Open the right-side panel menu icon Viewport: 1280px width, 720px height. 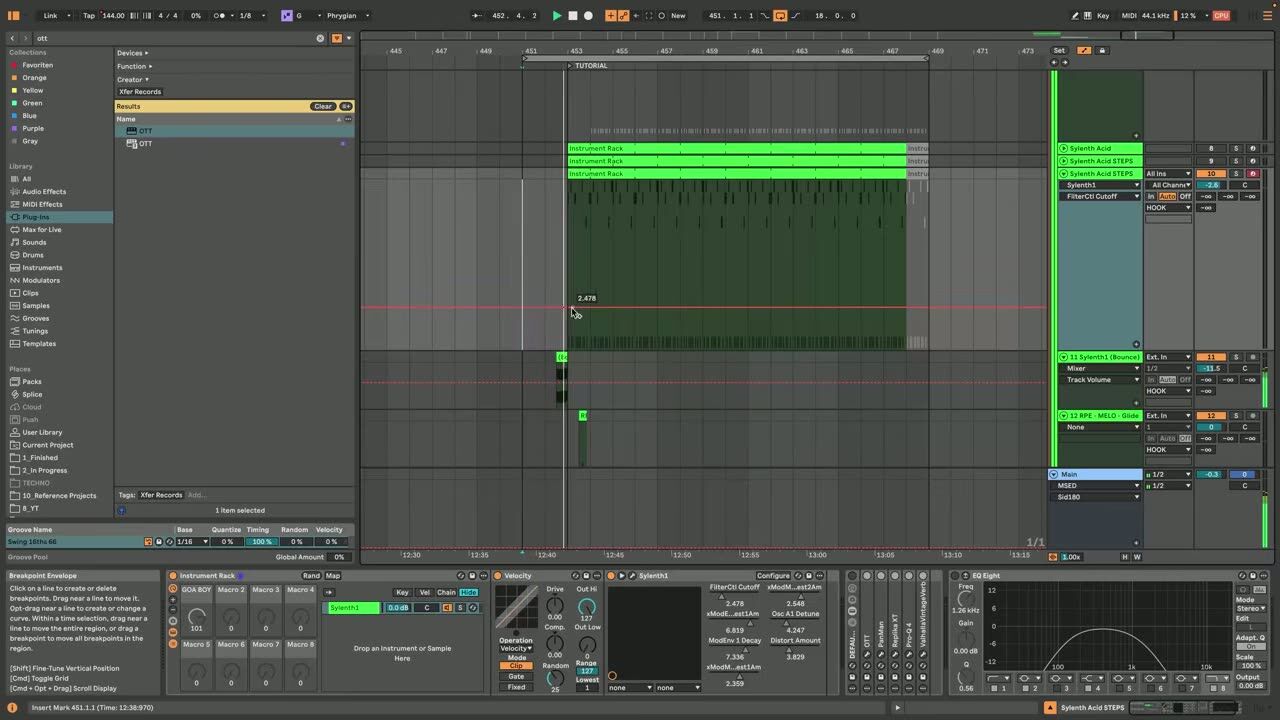1266,16
